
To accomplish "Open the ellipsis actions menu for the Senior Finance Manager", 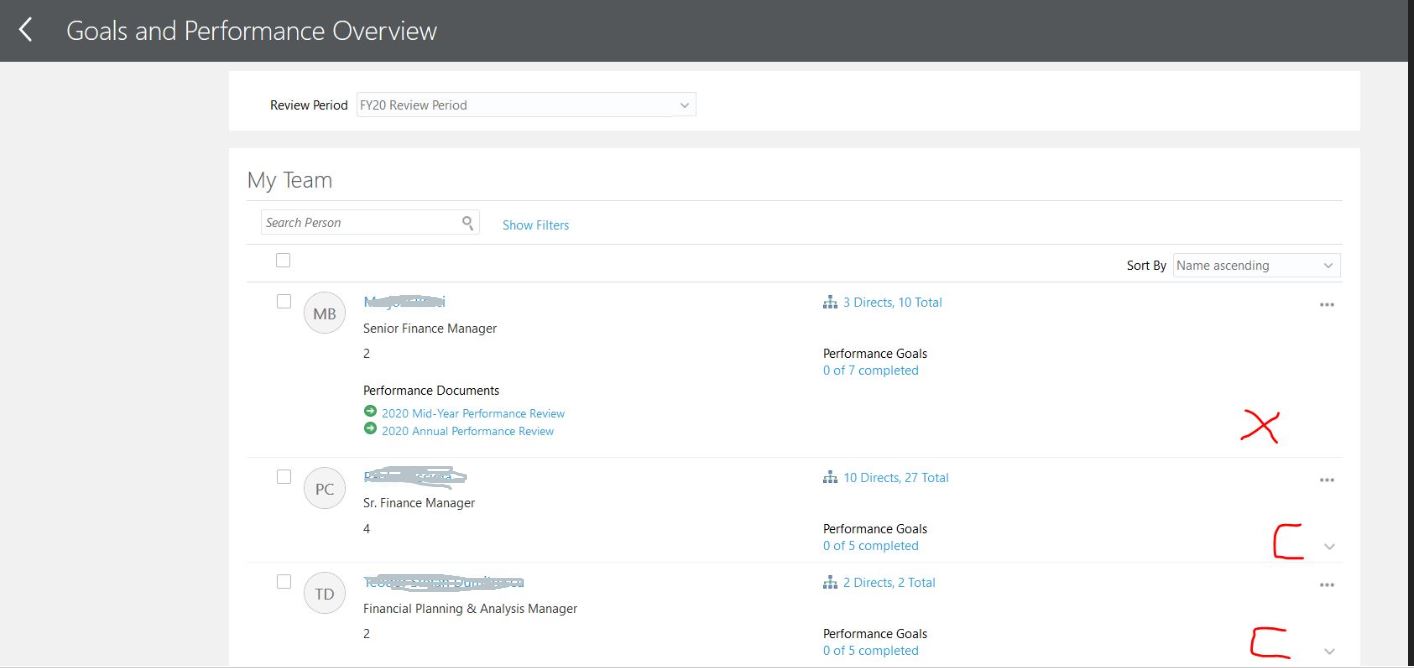I will tap(1327, 304).
